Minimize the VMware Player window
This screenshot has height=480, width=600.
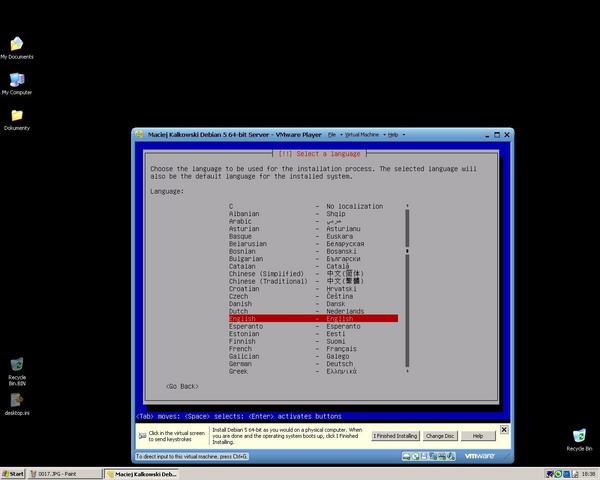pyautogui.click(x=487, y=135)
